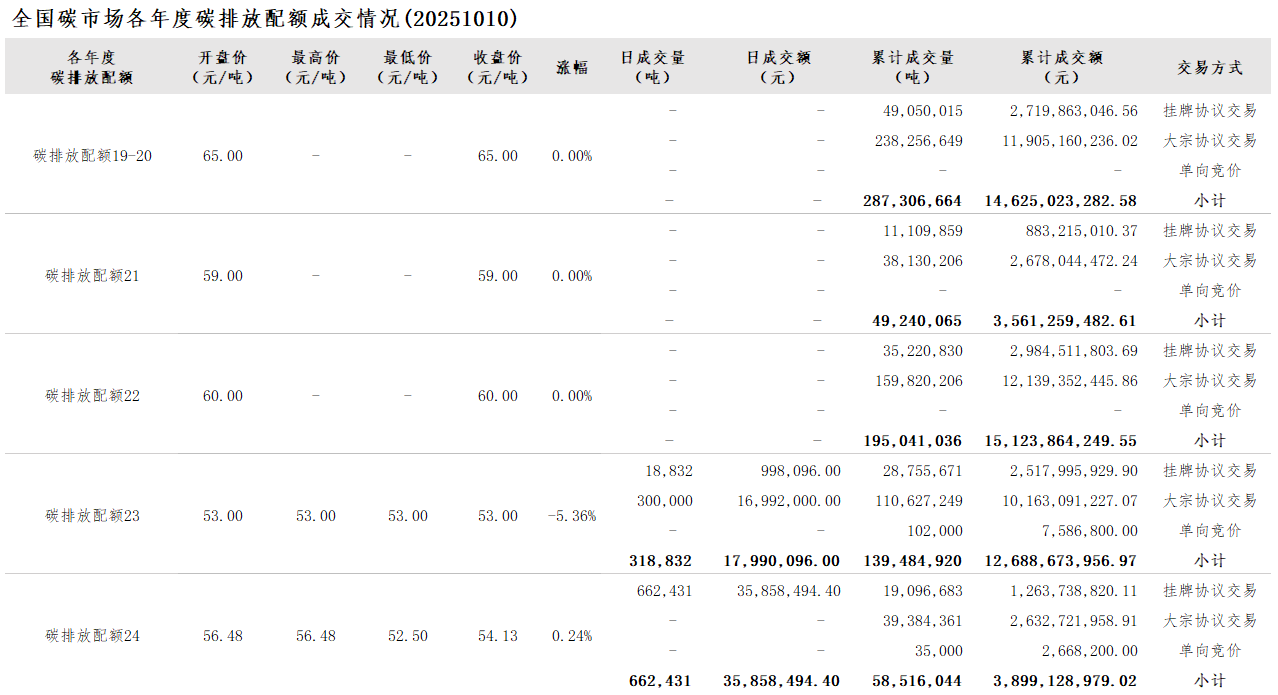Click the 碳排放配额21 row label
The height and width of the screenshot is (695, 1278).
point(93,276)
